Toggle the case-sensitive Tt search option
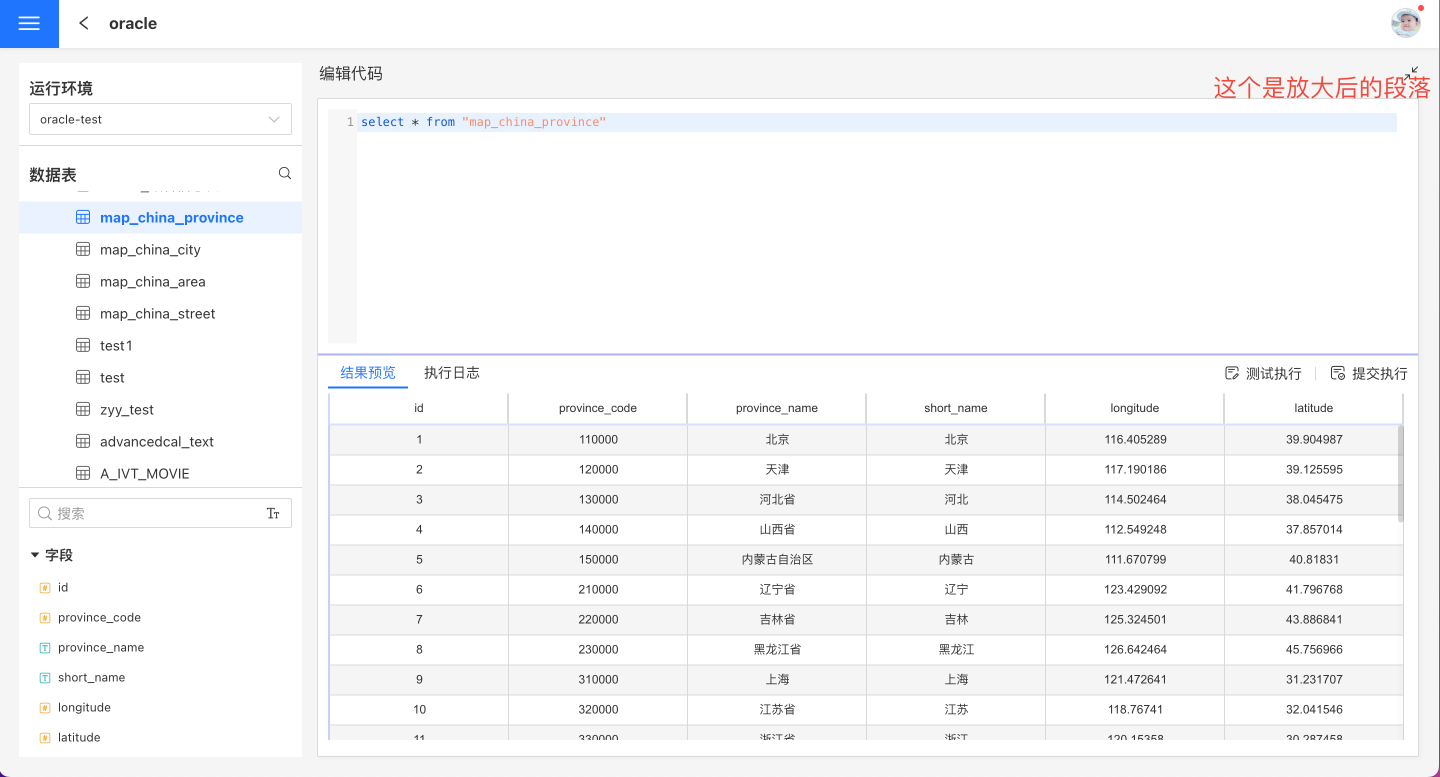Screen dimensions: 1440x777 click(273, 513)
